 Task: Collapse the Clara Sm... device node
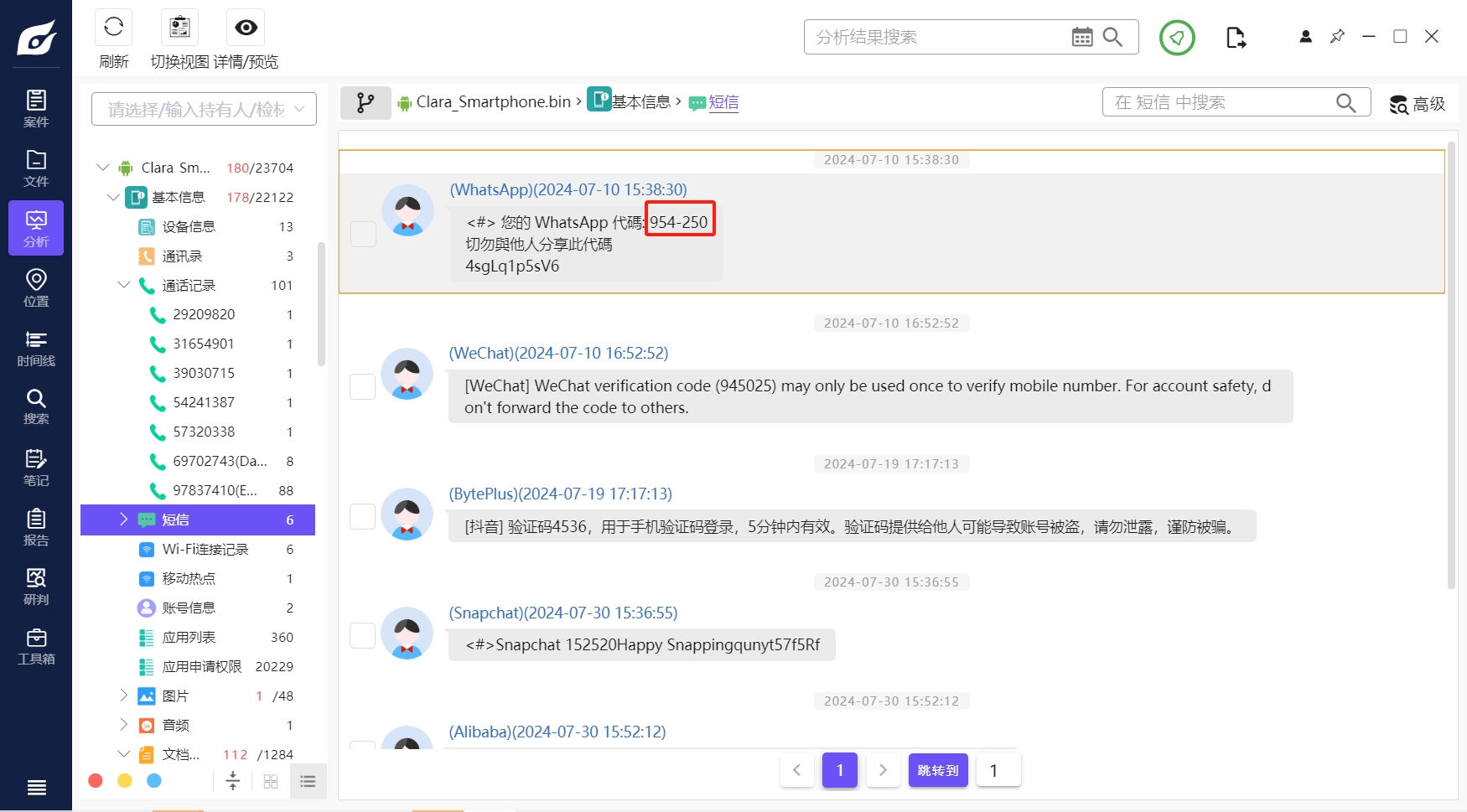(103, 168)
